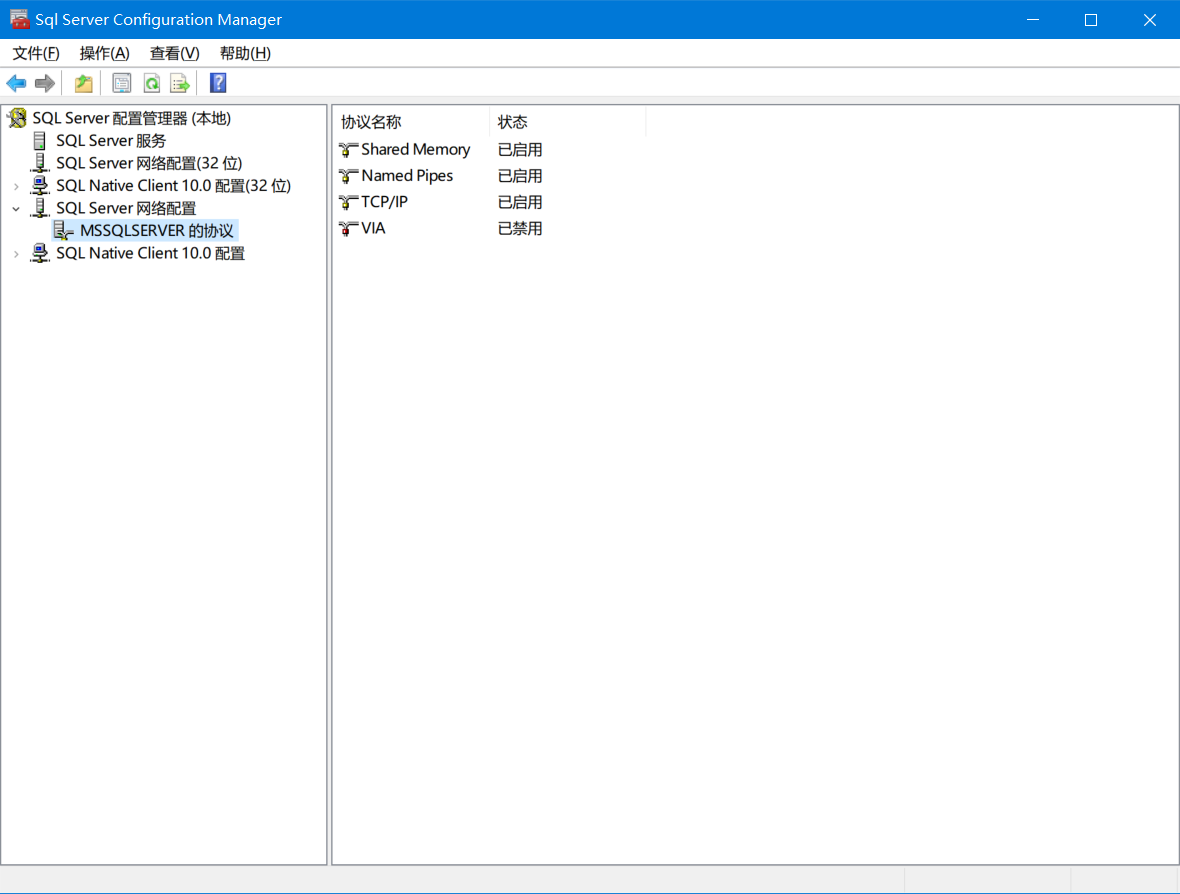Click the green Refresh toolbar icon
1180x894 pixels.
151,83
